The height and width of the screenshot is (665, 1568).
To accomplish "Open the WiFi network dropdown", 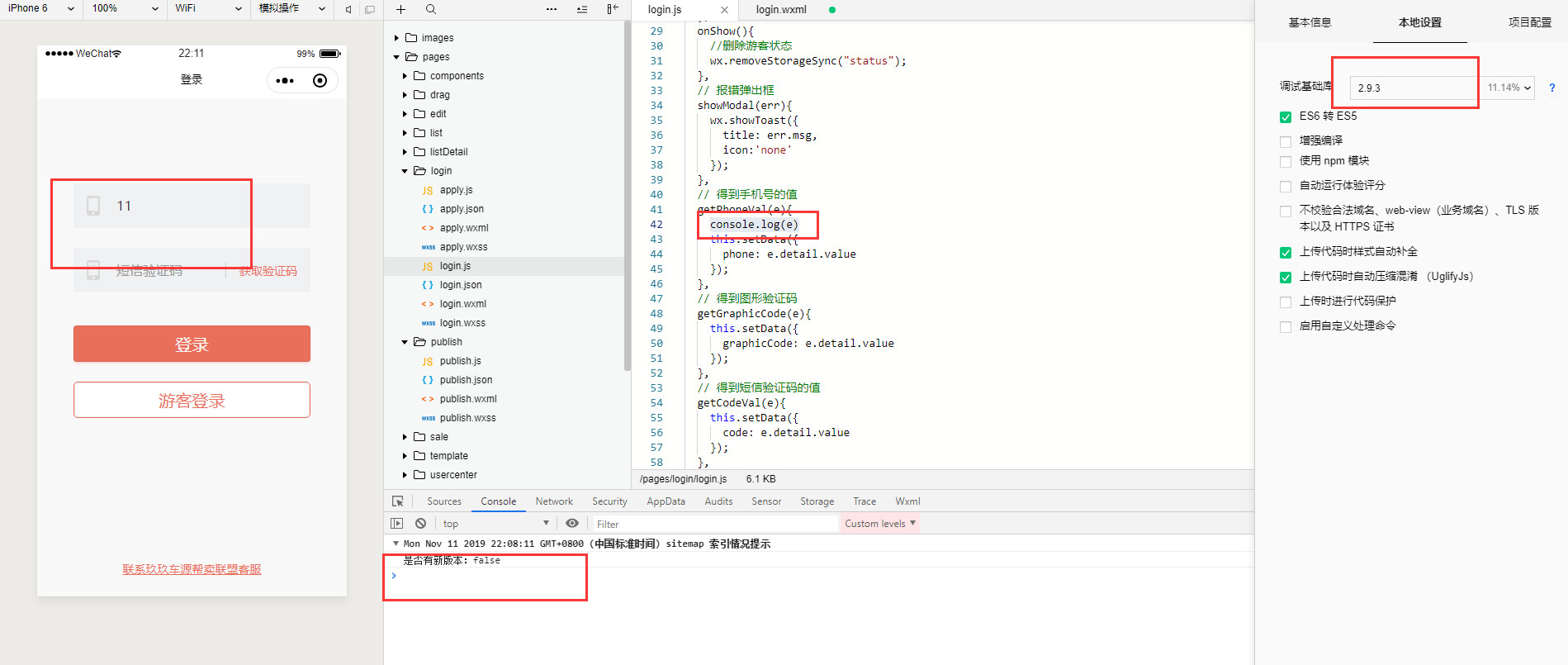I will coord(208,8).
